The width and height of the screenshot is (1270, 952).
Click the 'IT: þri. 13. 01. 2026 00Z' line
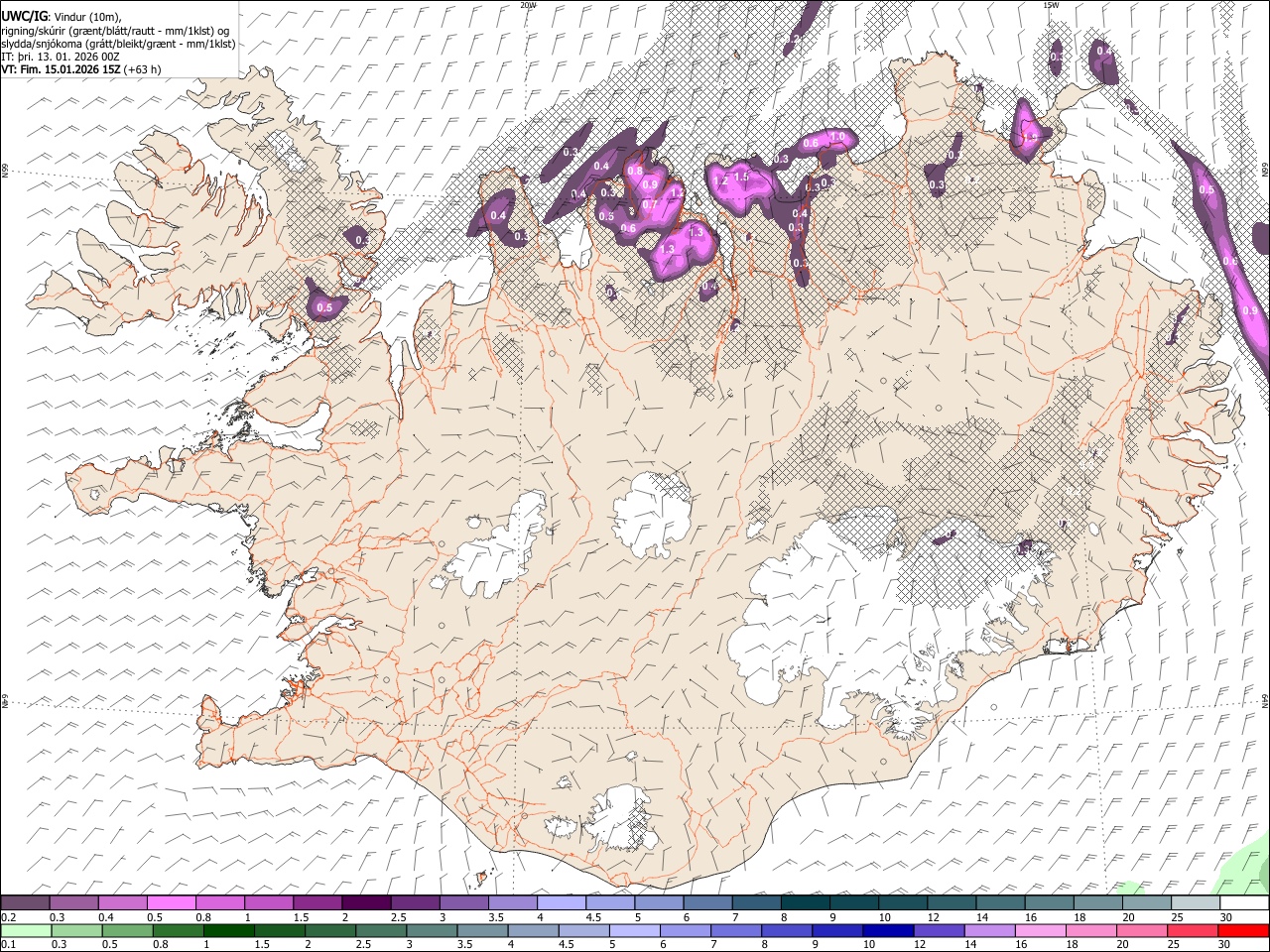[x=60, y=57]
